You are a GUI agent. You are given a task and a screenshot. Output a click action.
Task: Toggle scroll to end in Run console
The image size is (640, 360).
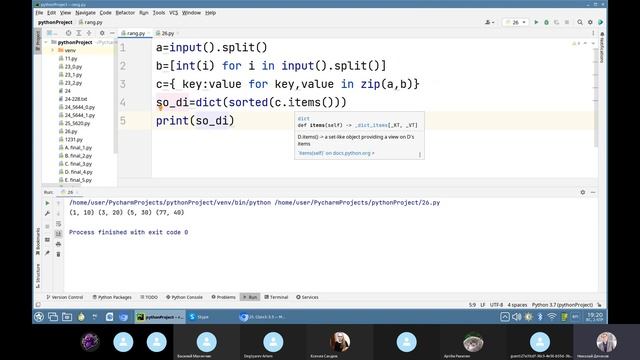coord(58,234)
